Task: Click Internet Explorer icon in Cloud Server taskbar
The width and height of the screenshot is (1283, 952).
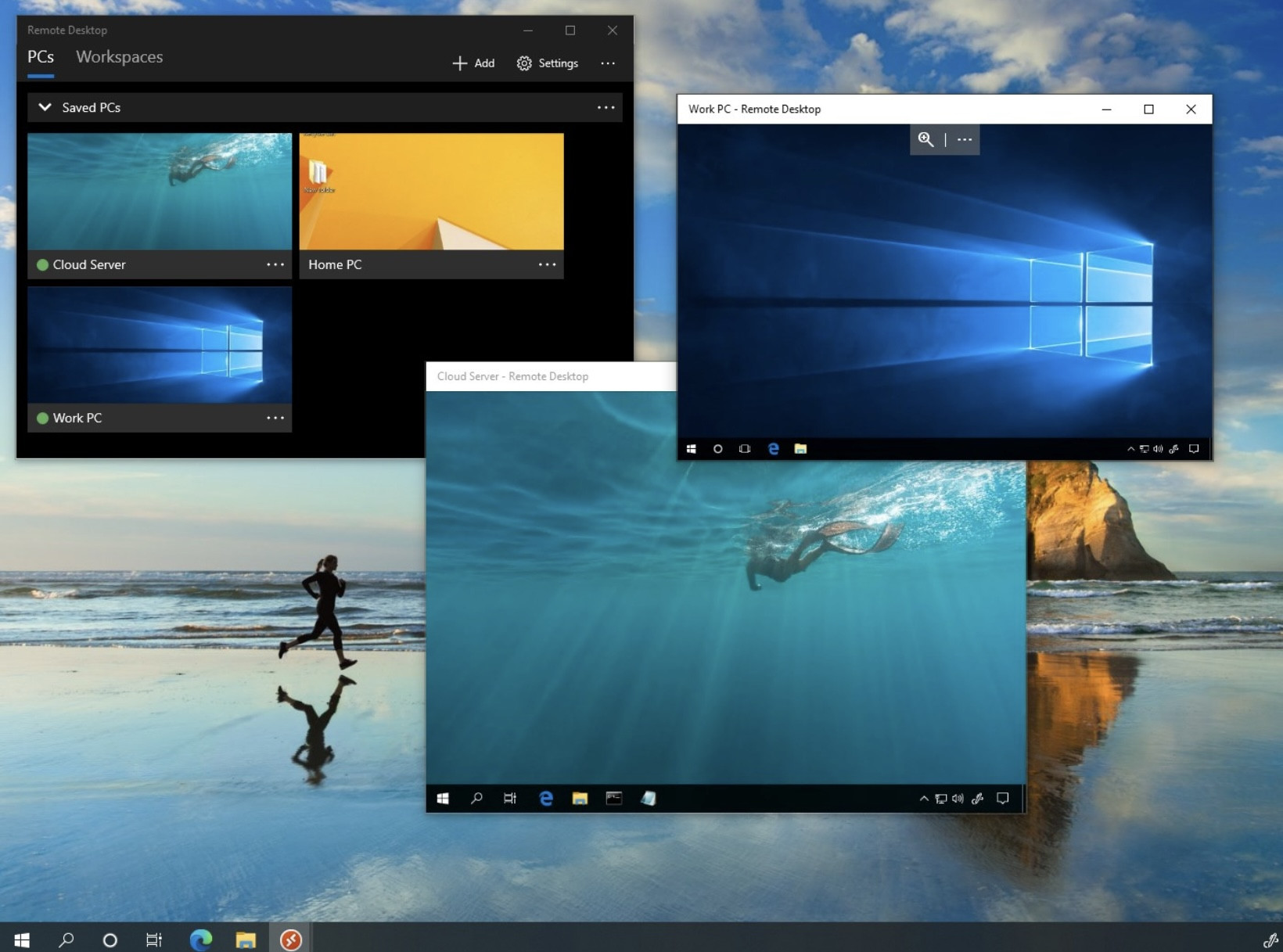Action: 546,798
